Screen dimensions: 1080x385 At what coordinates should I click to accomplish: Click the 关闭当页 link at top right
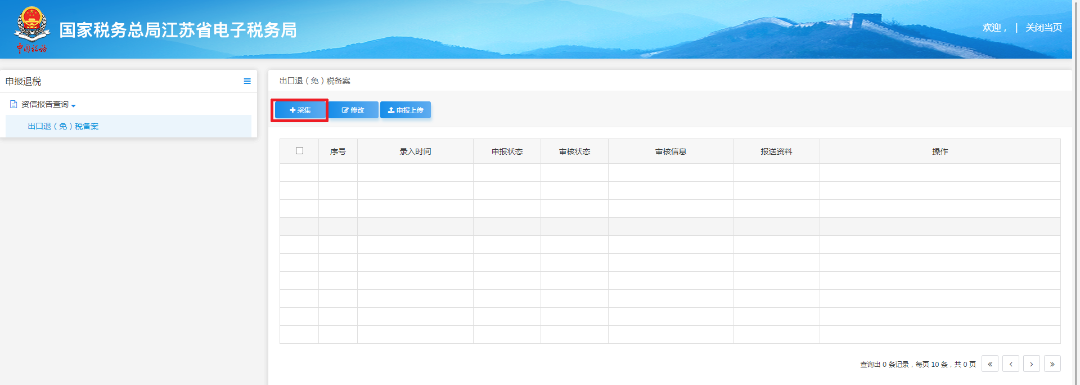(x=1043, y=28)
